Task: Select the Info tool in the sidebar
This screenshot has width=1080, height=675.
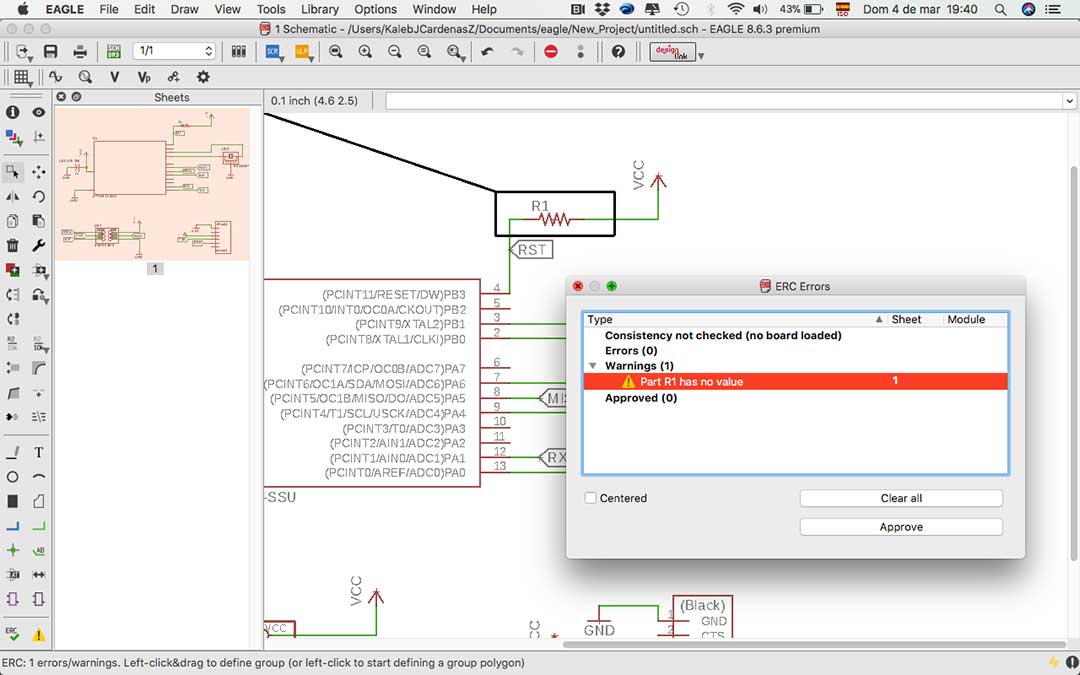Action: point(12,112)
